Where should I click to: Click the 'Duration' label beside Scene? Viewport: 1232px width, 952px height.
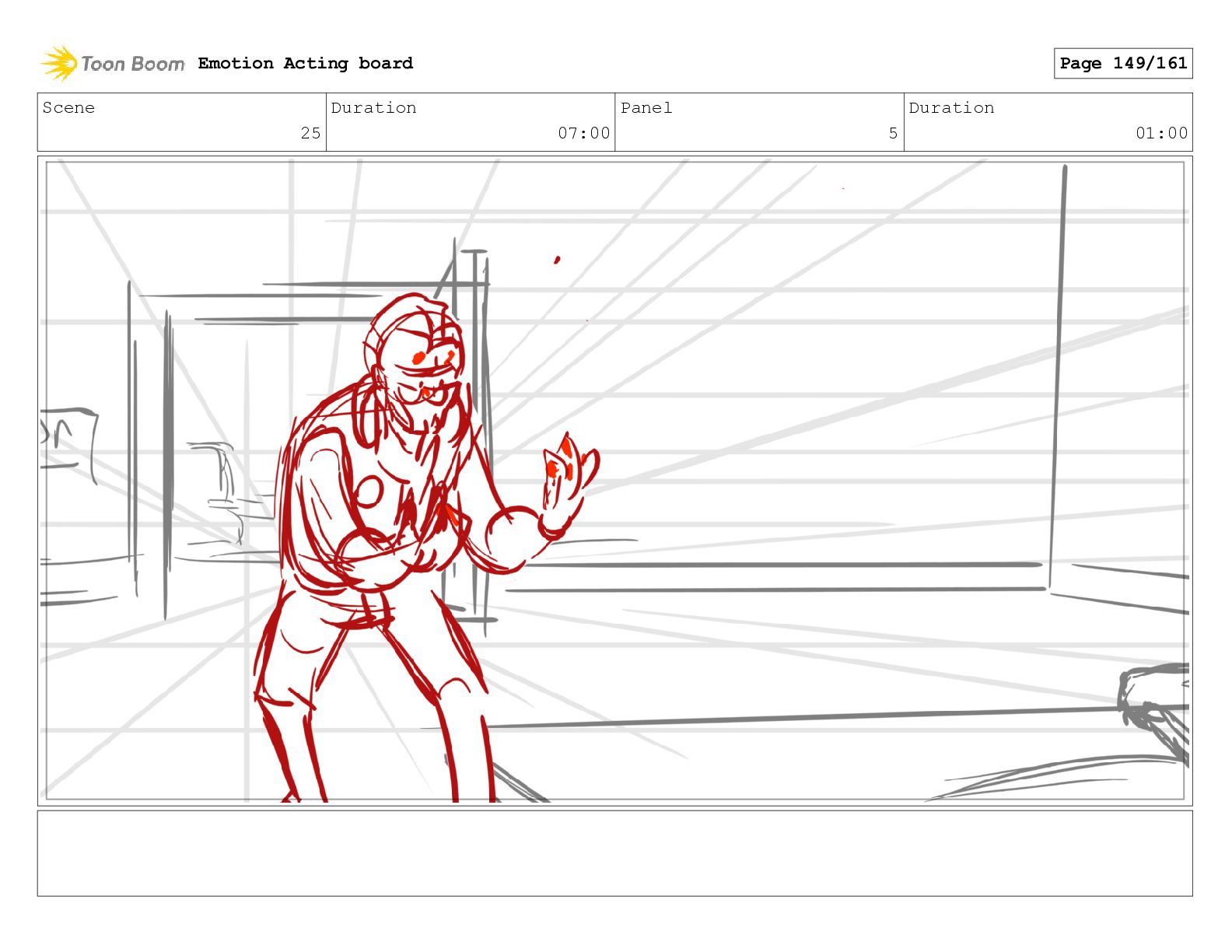point(373,107)
